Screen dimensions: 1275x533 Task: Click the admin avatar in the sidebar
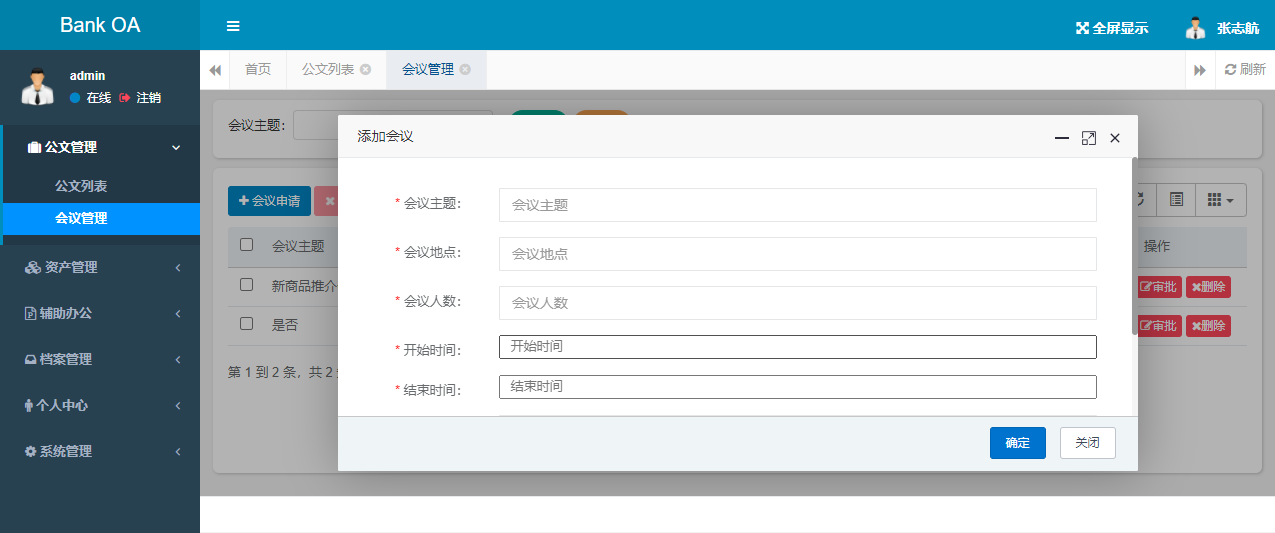[37, 87]
